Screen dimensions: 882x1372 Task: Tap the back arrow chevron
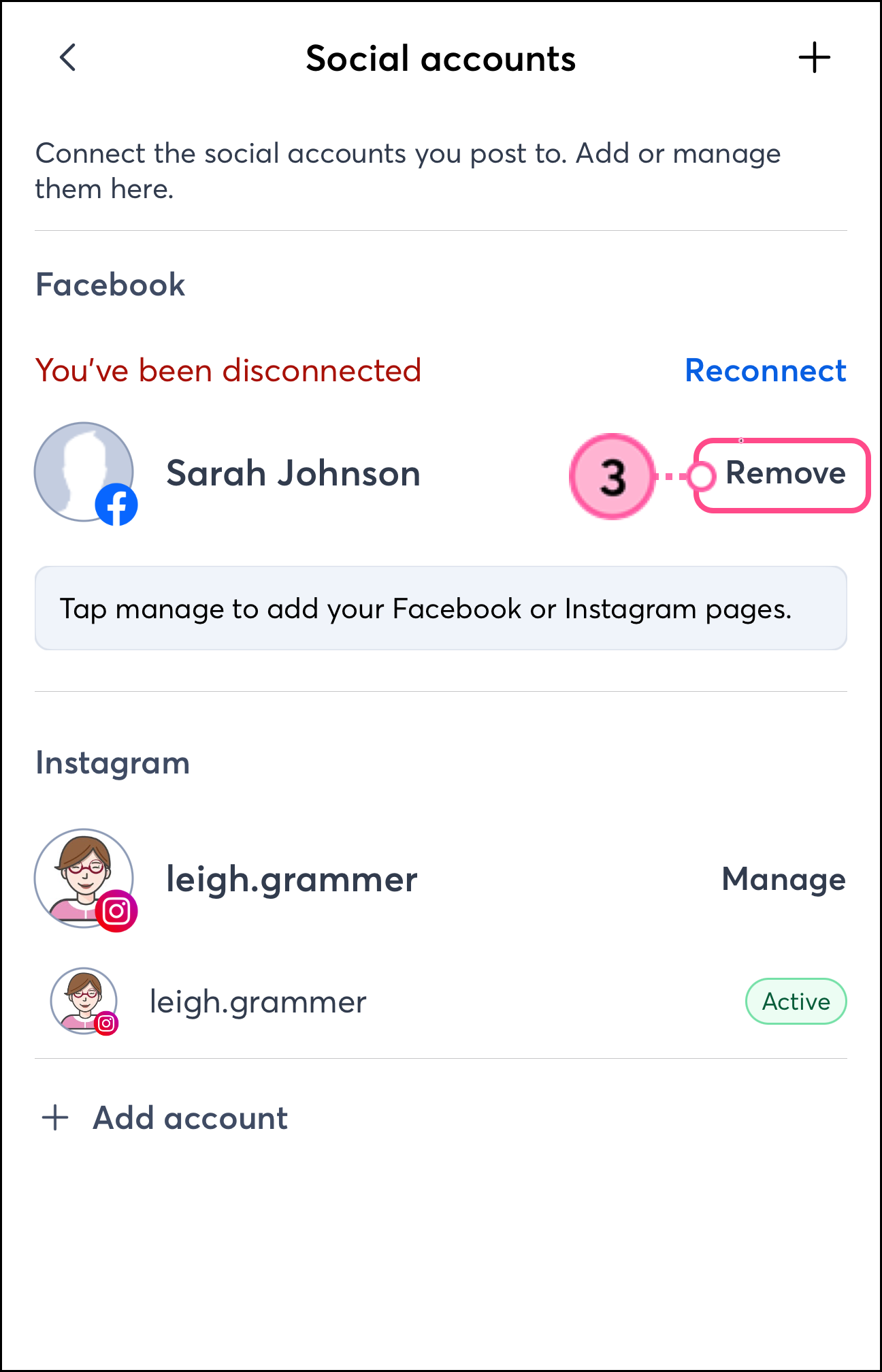coord(67,58)
